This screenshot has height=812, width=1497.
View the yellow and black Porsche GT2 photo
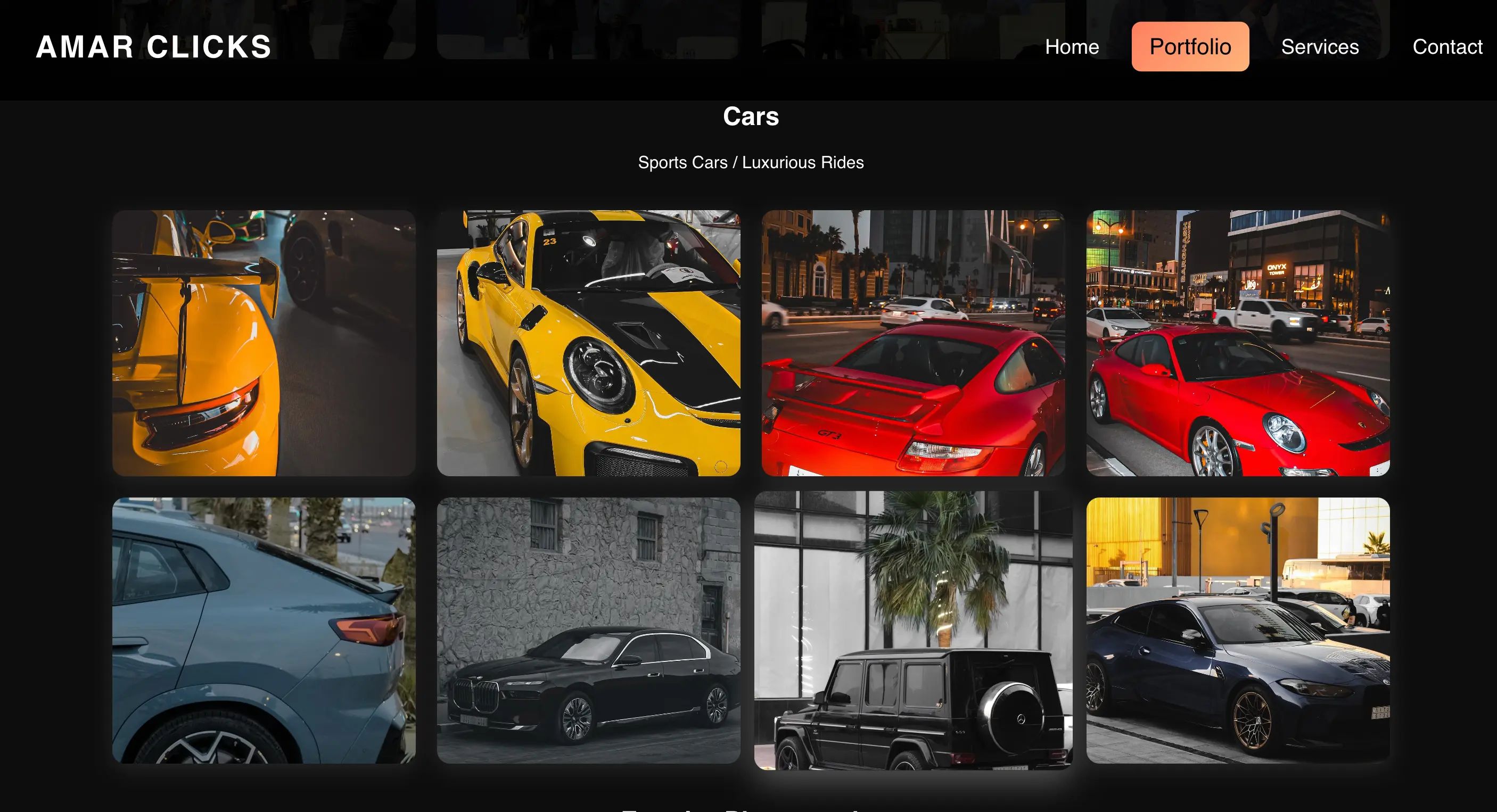pyautogui.click(x=588, y=343)
